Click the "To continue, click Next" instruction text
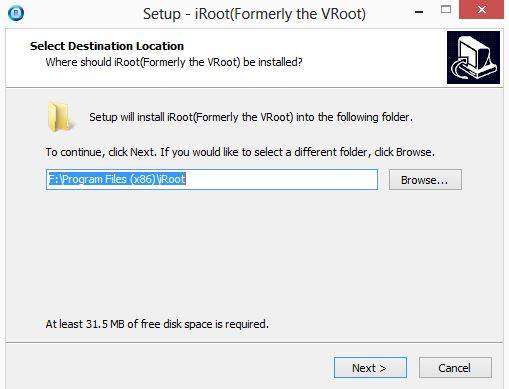The image size is (509, 389). pyautogui.click(x=240, y=152)
